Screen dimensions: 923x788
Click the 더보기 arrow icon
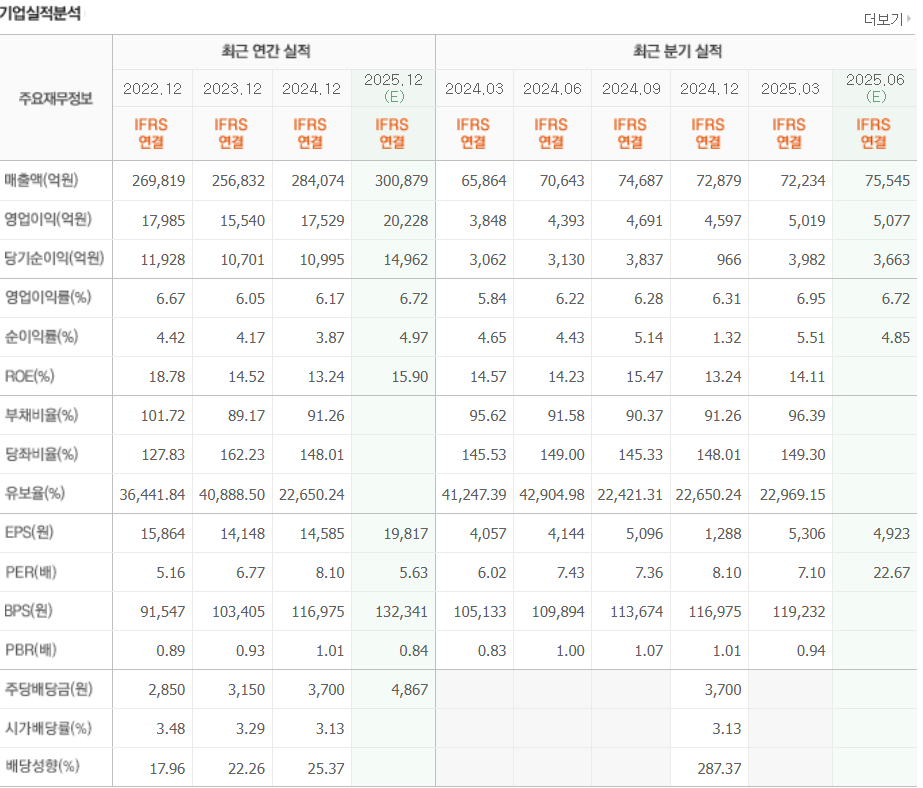[x=909, y=19]
